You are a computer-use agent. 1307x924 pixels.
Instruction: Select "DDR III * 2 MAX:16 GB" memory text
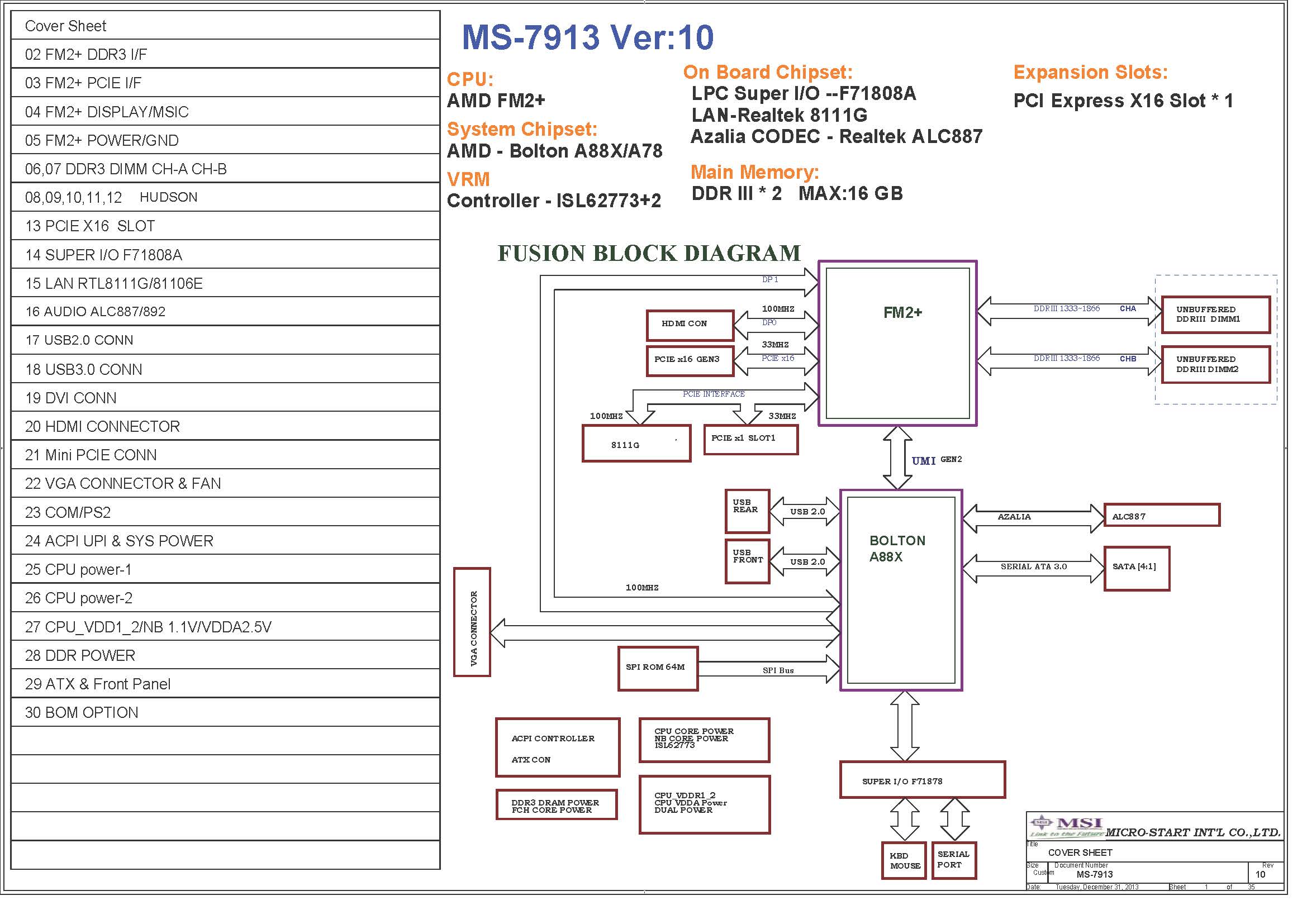(797, 193)
